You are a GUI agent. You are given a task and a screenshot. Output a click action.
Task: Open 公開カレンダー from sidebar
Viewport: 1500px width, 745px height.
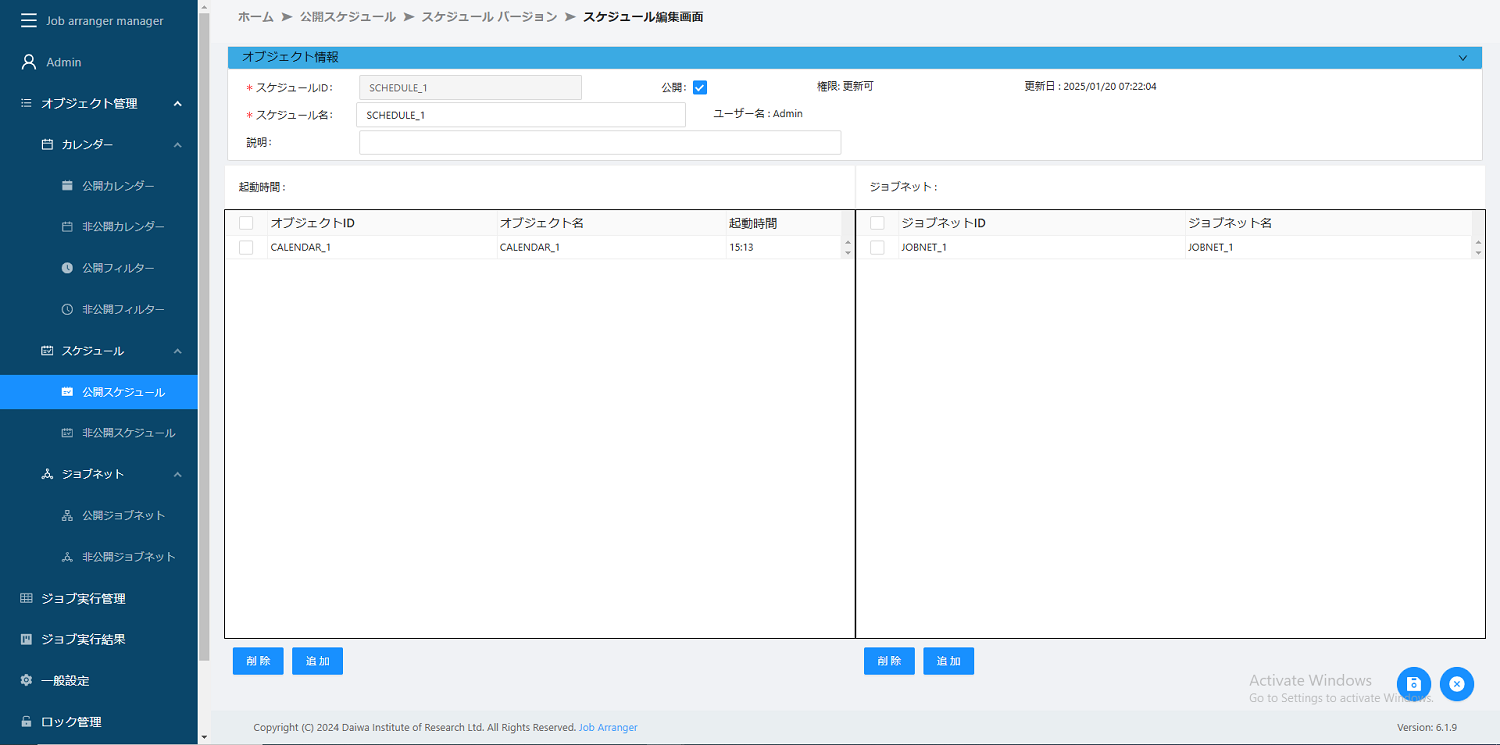coord(118,186)
